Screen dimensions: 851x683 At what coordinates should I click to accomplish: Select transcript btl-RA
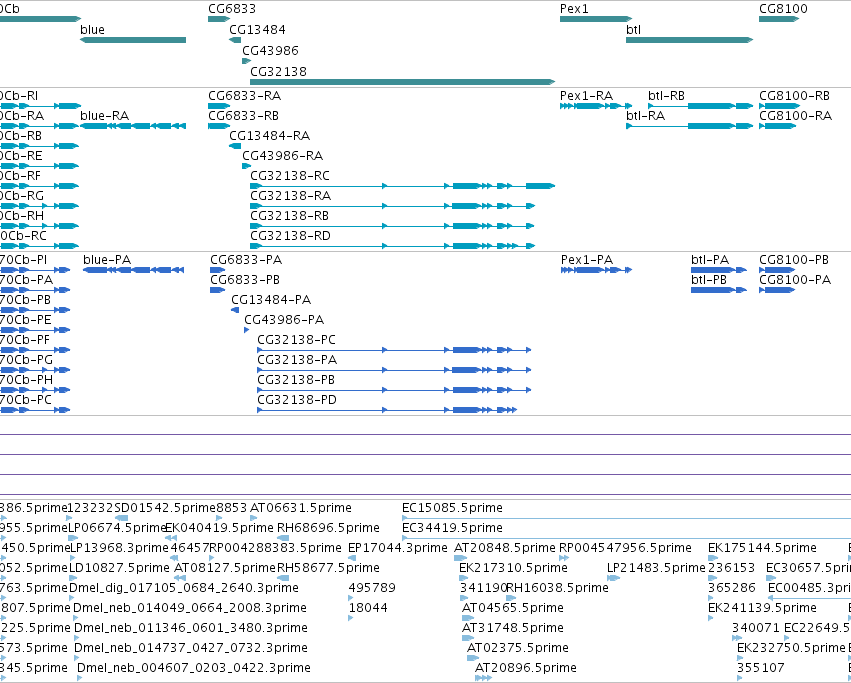(x=690, y=126)
